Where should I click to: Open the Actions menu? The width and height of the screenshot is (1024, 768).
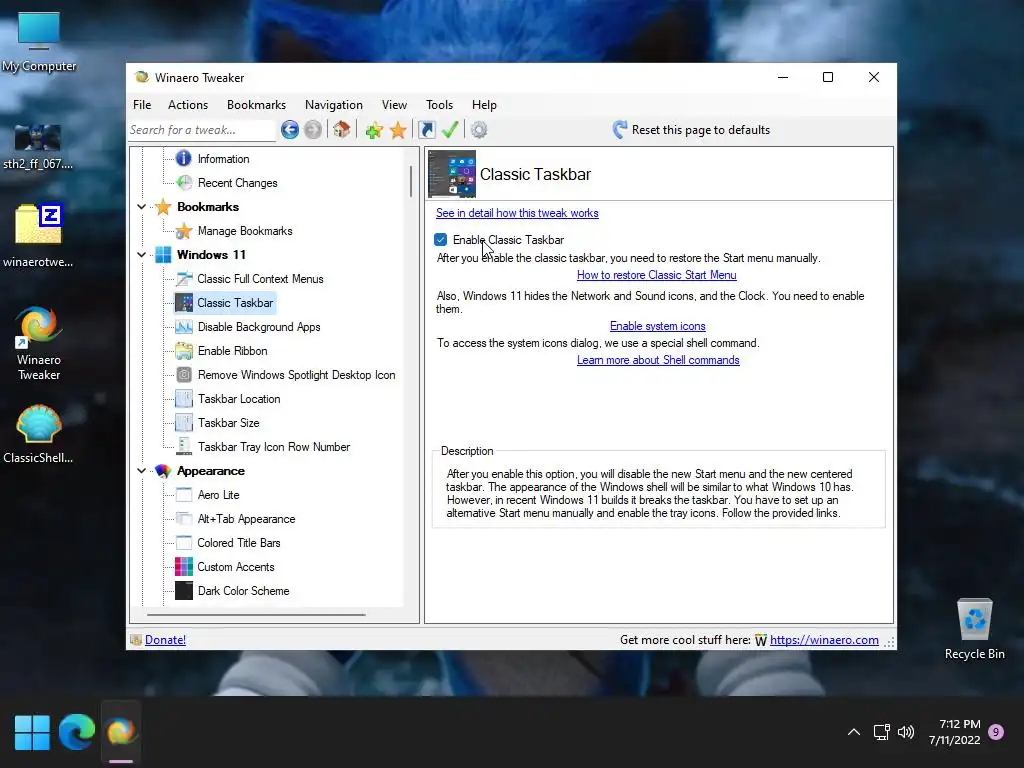point(188,104)
